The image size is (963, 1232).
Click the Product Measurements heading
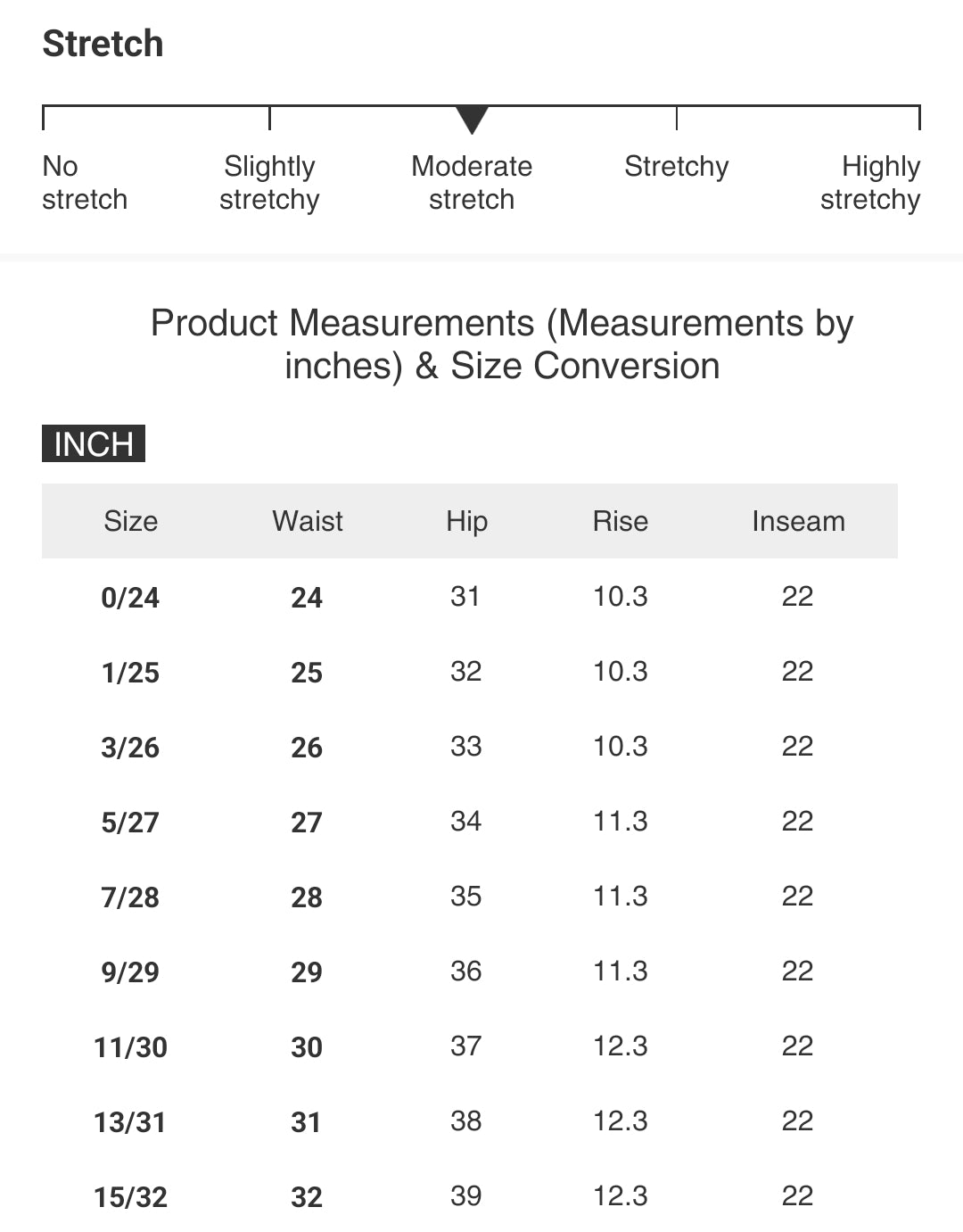point(502,344)
